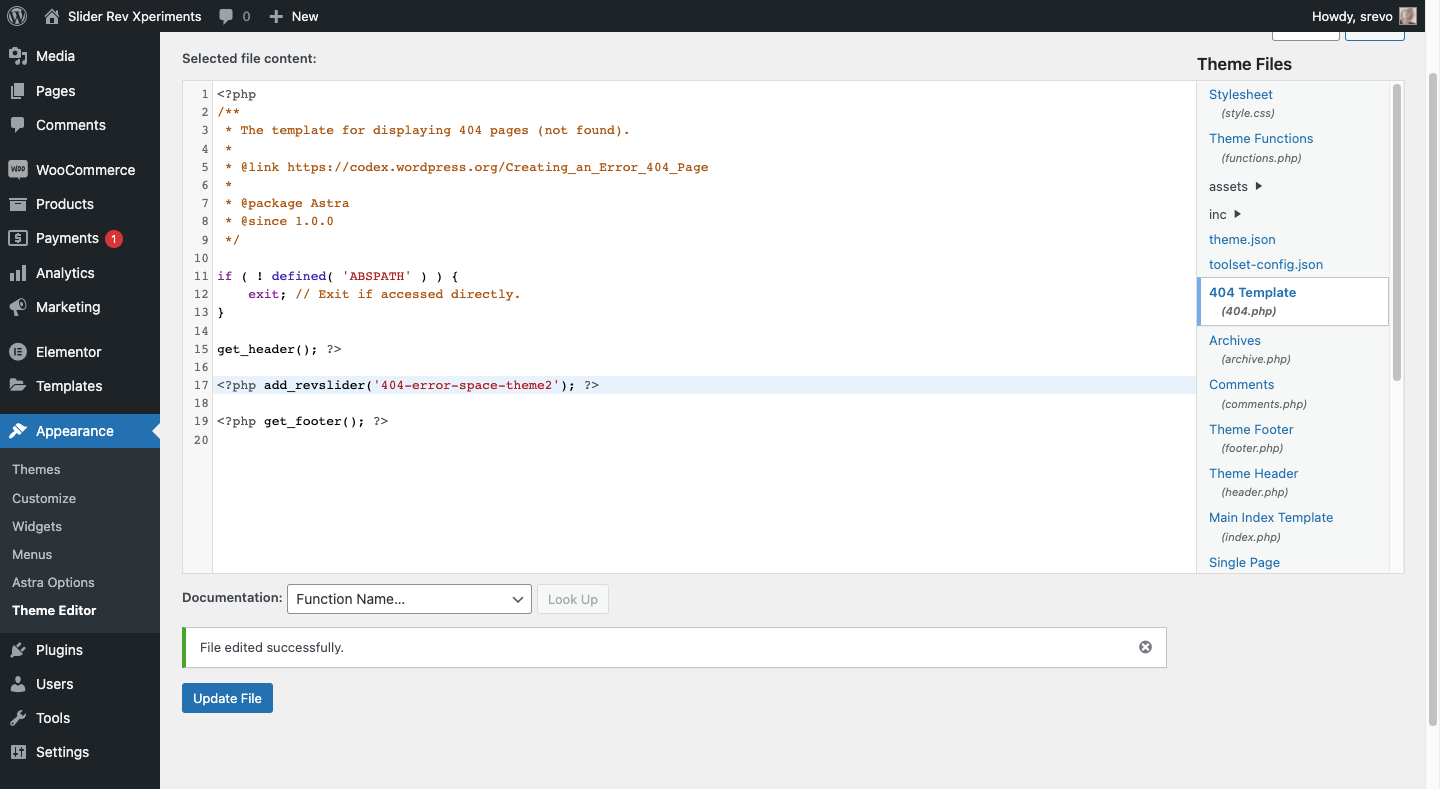The height and width of the screenshot is (789, 1440).
Task: Click the Templates folder icon
Action: click(x=18, y=386)
